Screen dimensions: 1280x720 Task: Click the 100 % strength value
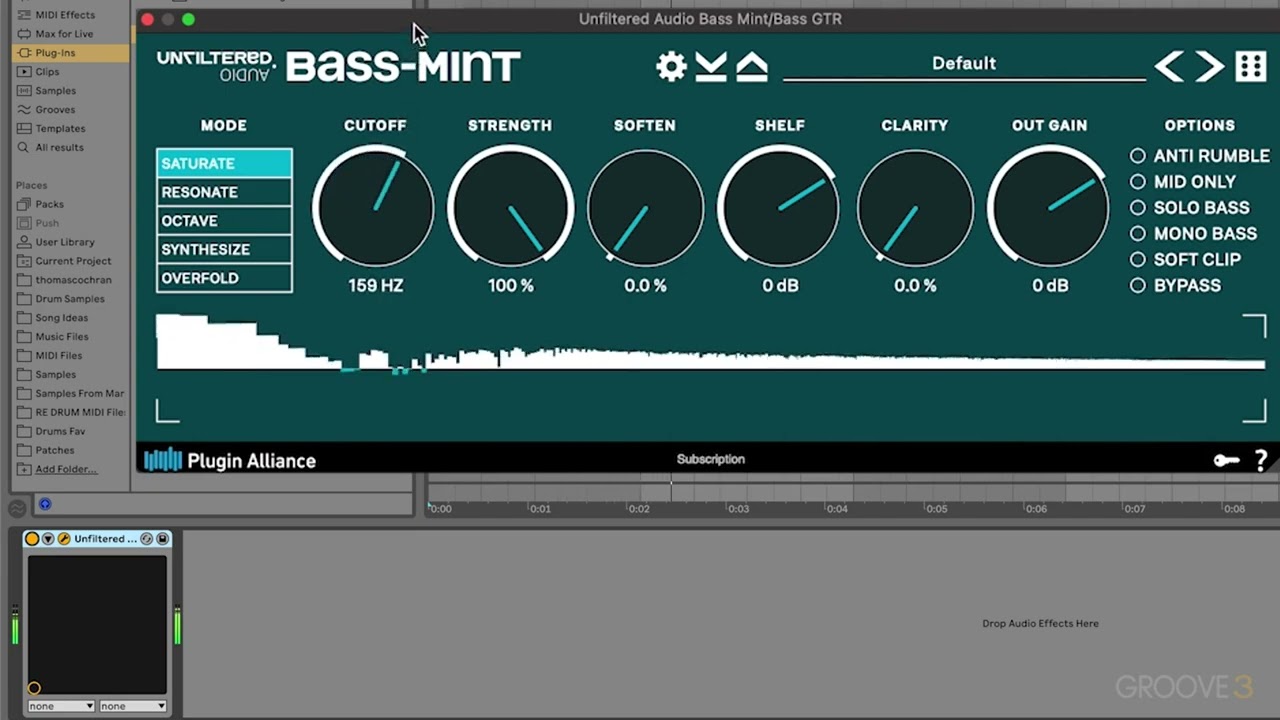pyautogui.click(x=511, y=286)
